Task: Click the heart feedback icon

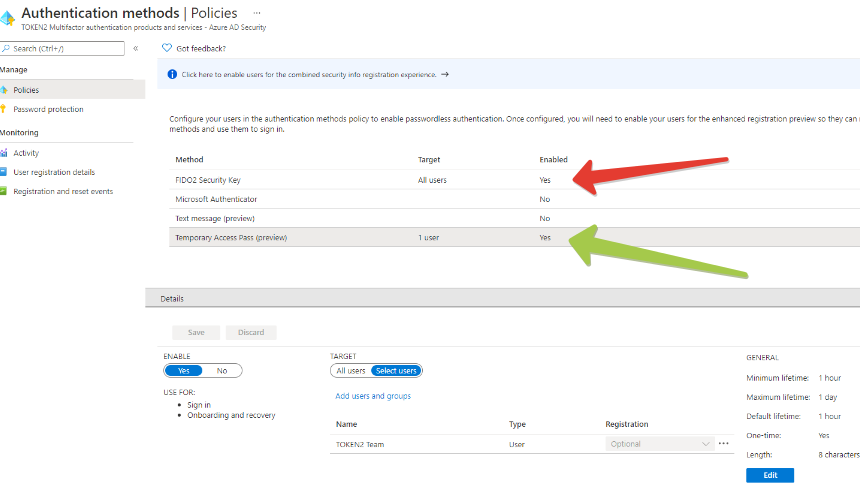Action: pos(167,48)
